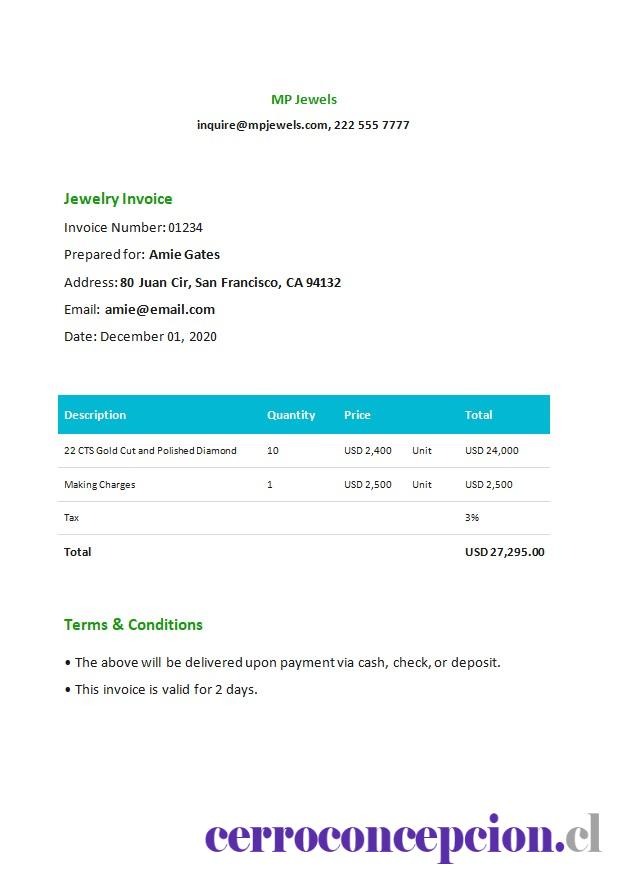
Task: Select Invoice Number 01234 text
Action: coord(133,228)
